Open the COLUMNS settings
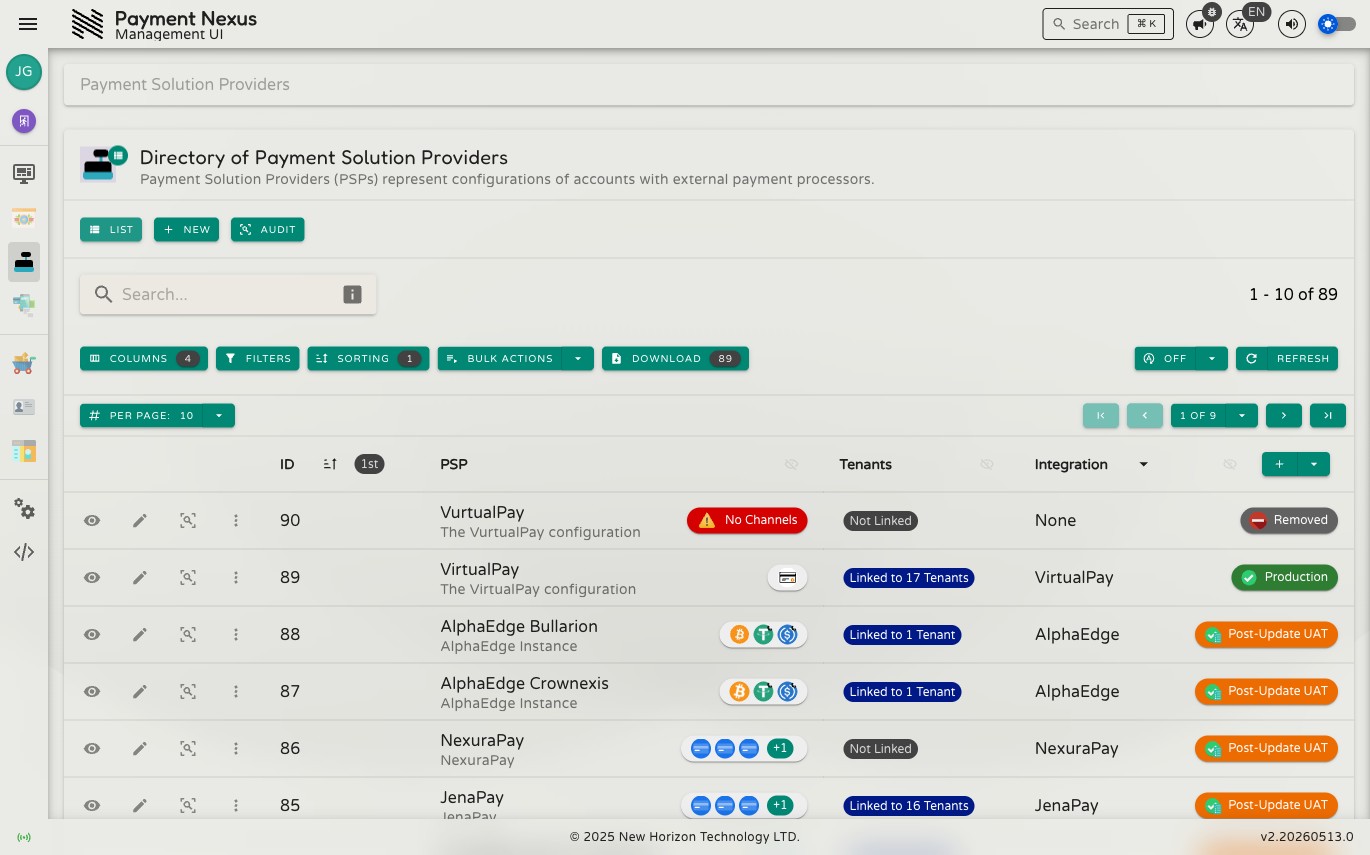The width and height of the screenshot is (1370, 855). (144, 358)
